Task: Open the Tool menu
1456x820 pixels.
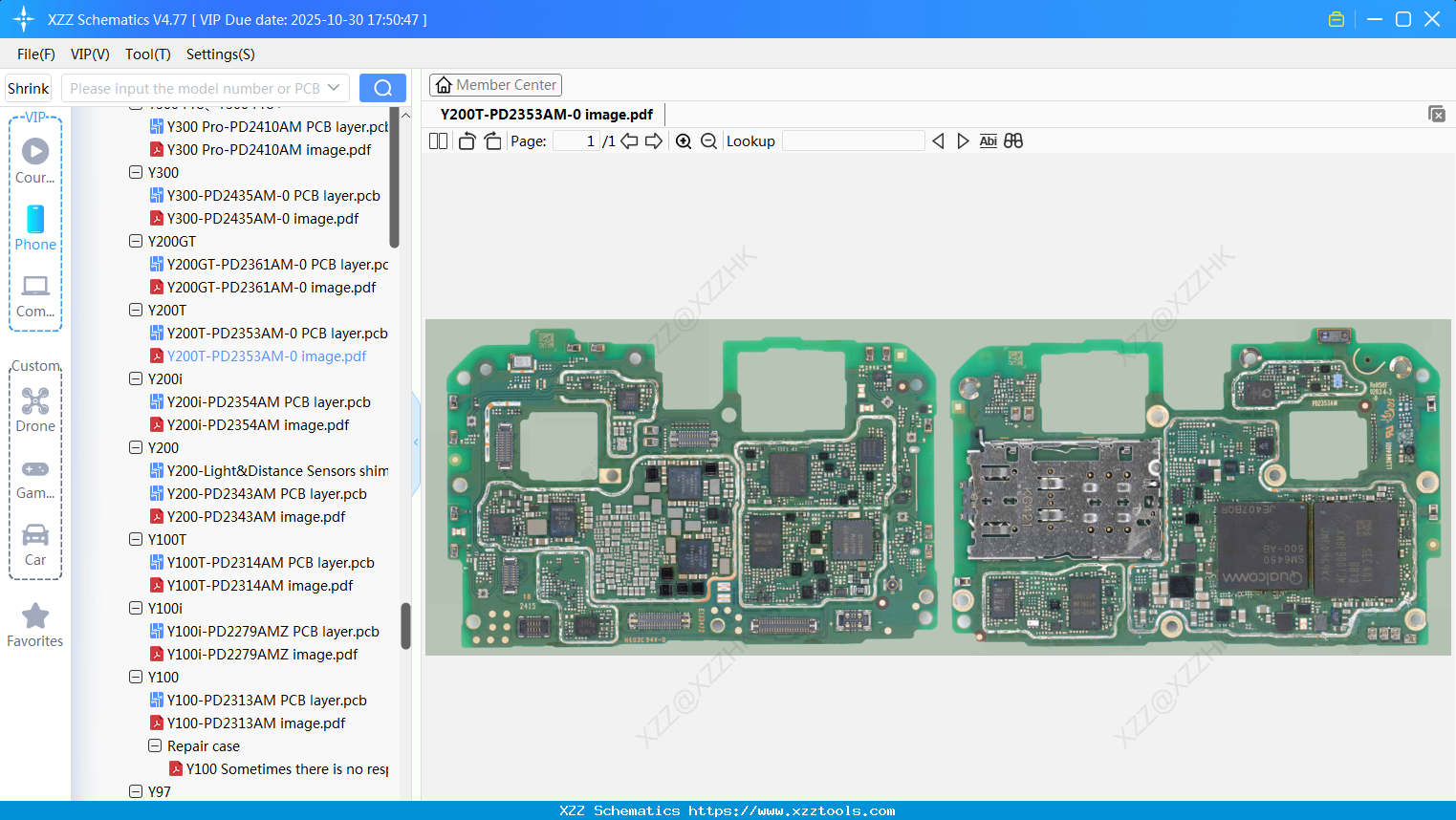Action: click(147, 54)
